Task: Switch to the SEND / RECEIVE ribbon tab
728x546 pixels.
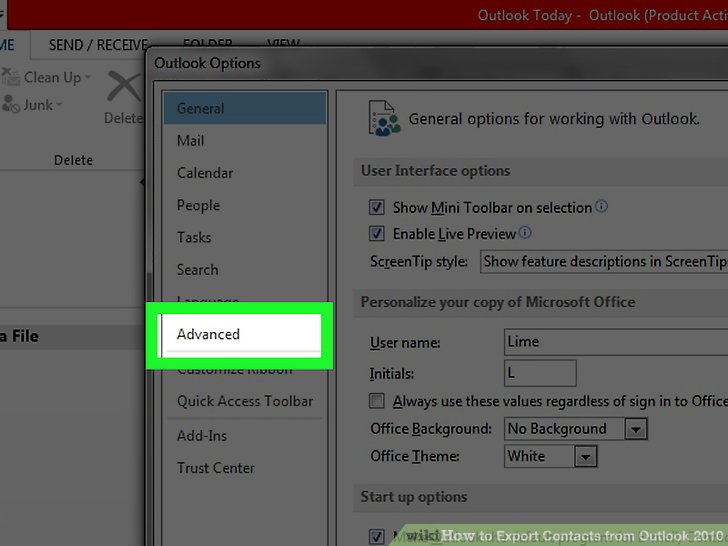Action: [x=98, y=45]
